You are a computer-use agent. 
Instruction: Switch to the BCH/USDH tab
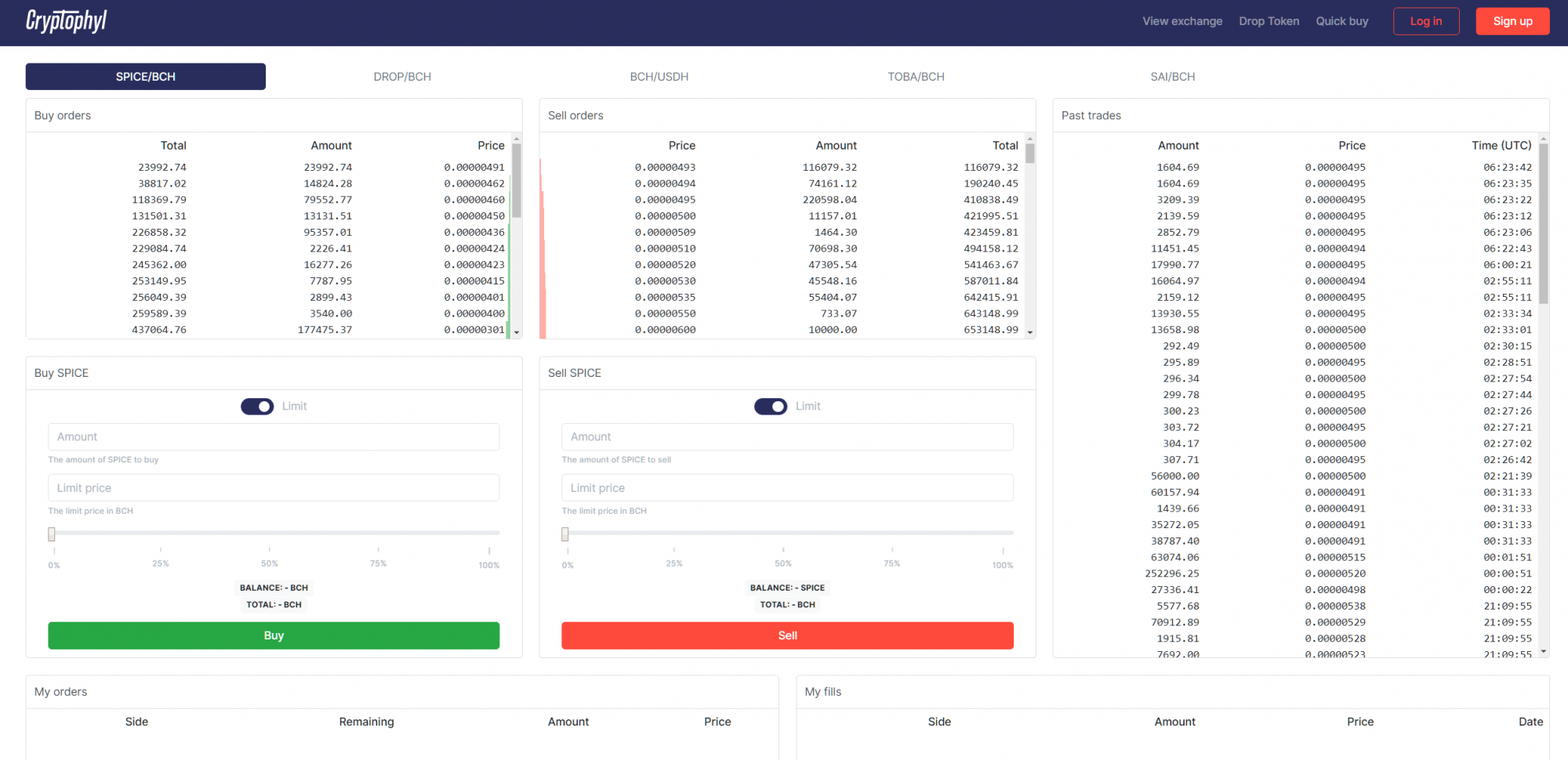(659, 77)
